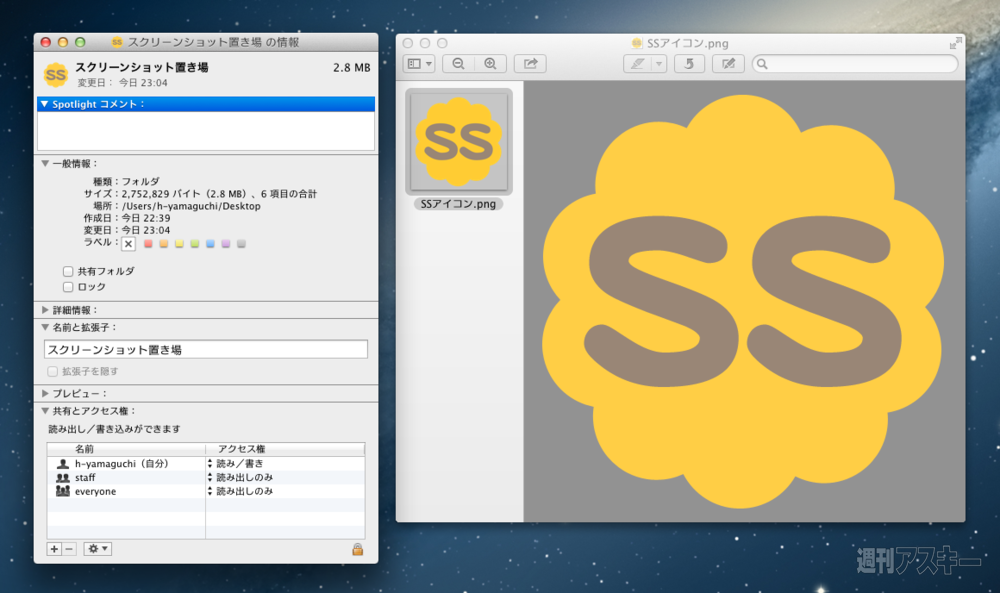Screen dimensions: 1000x593
Task: Click the proxy icon in Preview title bar
Action: tap(636, 43)
